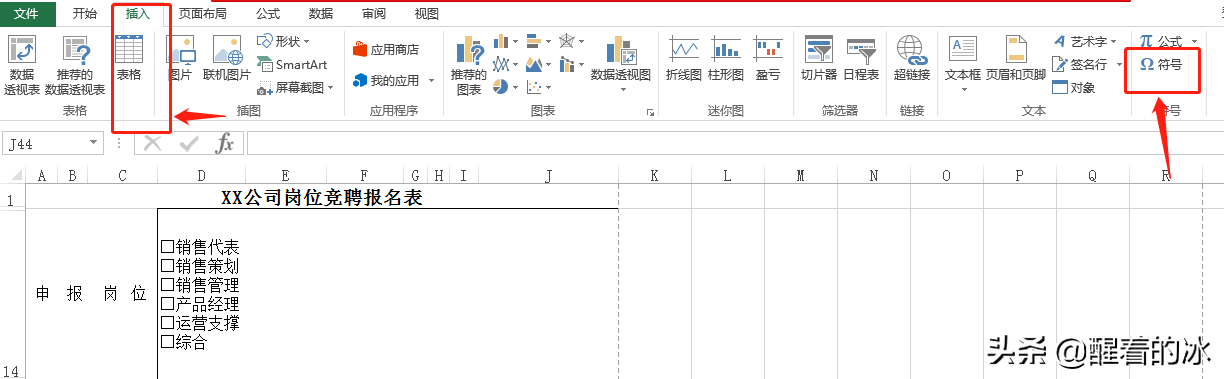Switch to the Formulas (公式) tab
Viewport: 1224px width, 379px height.
point(268,14)
